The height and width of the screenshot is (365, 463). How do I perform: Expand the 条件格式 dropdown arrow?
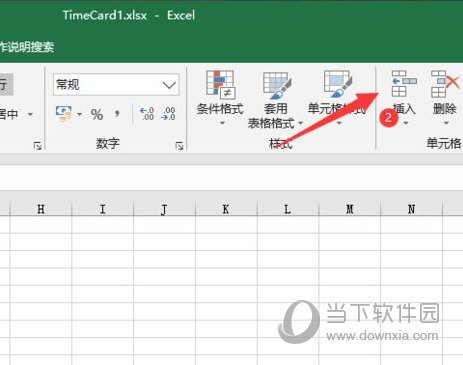coord(222,123)
